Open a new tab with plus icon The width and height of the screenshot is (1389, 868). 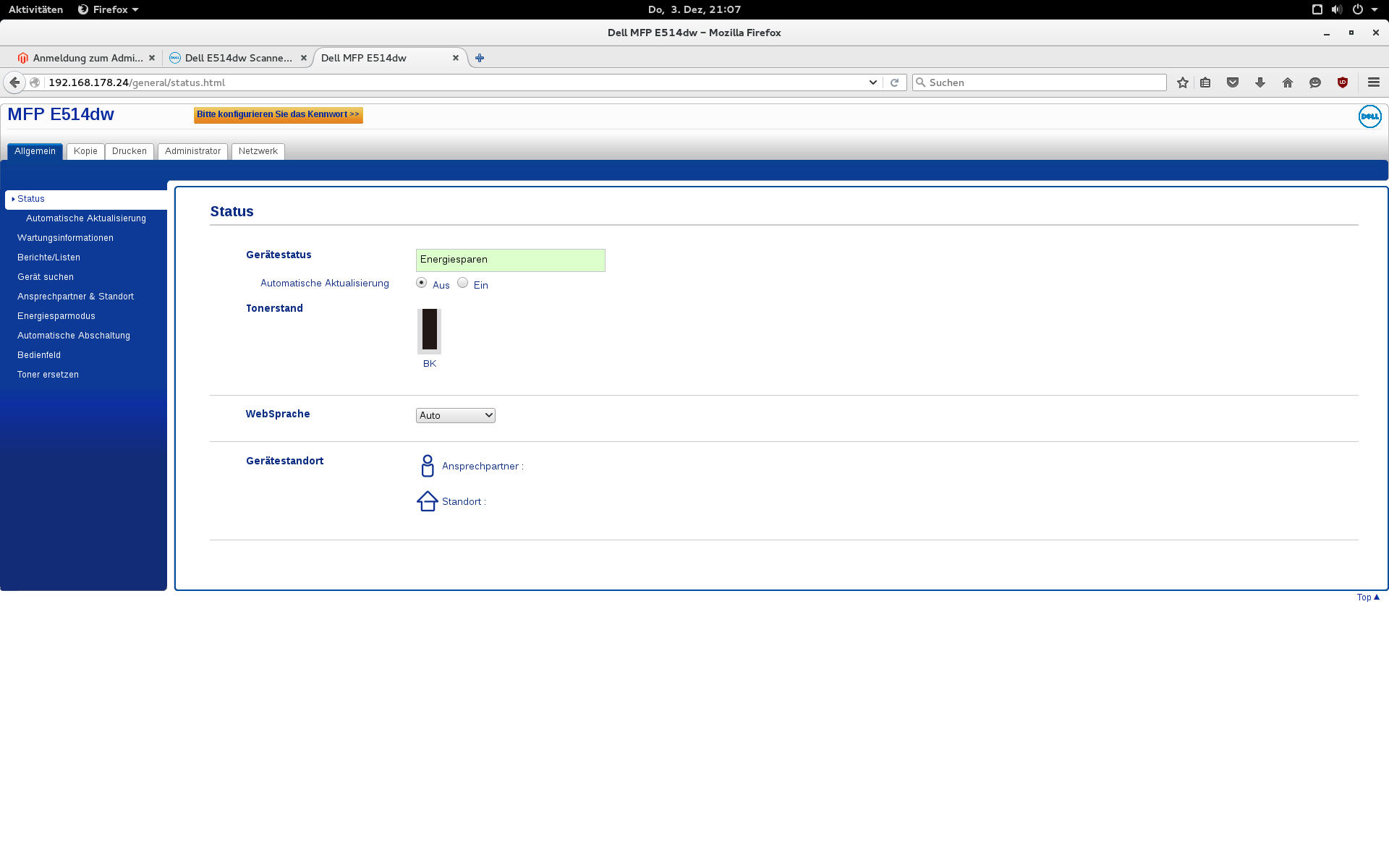coord(480,58)
